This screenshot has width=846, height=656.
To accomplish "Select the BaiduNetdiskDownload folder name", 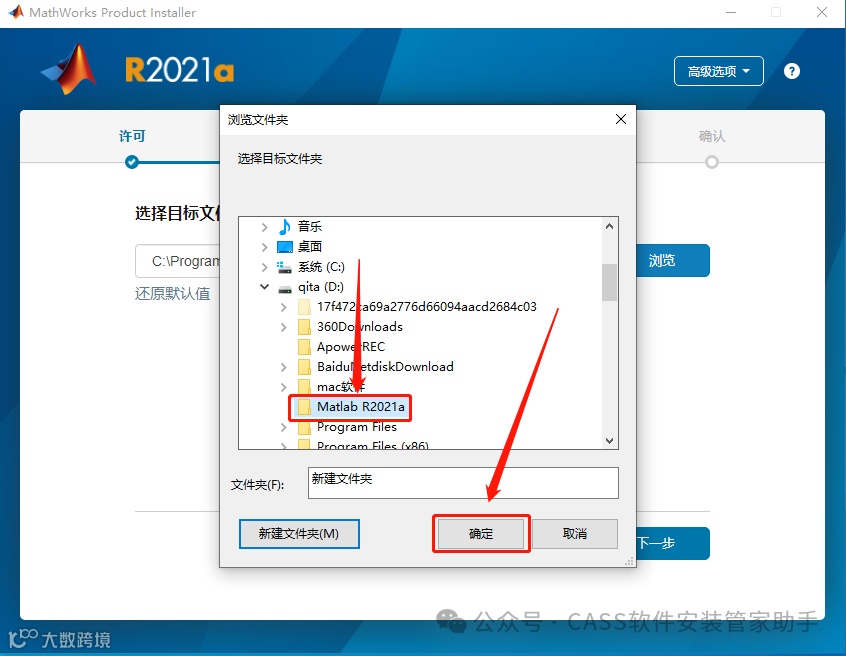I will click(x=385, y=367).
